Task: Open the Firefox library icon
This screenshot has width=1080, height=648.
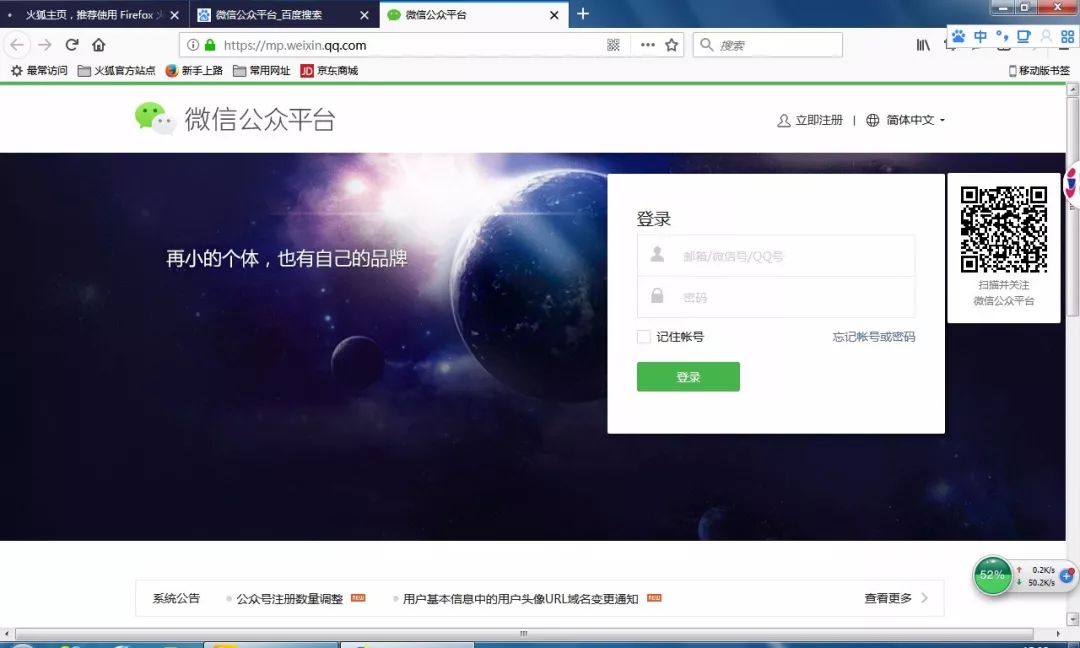Action: [x=923, y=45]
